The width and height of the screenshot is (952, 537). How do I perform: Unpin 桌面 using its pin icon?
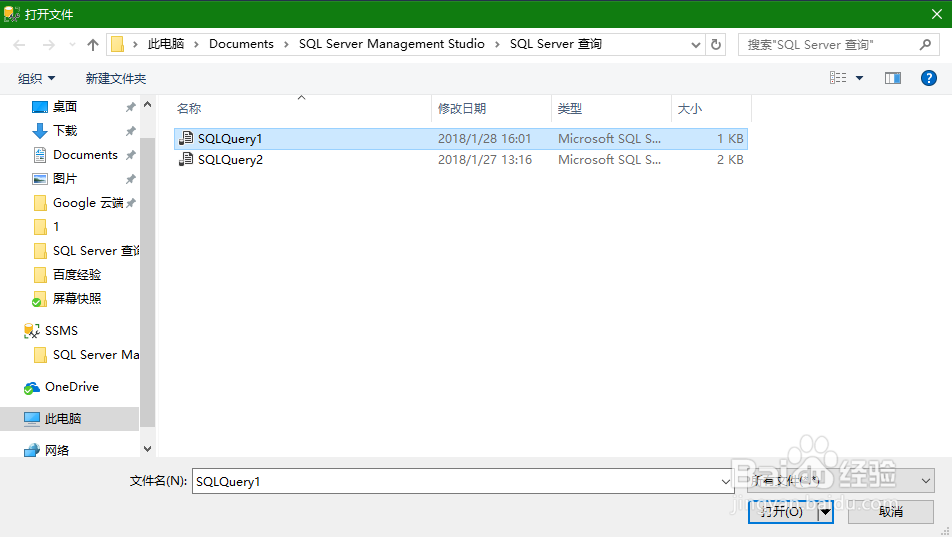[130, 107]
